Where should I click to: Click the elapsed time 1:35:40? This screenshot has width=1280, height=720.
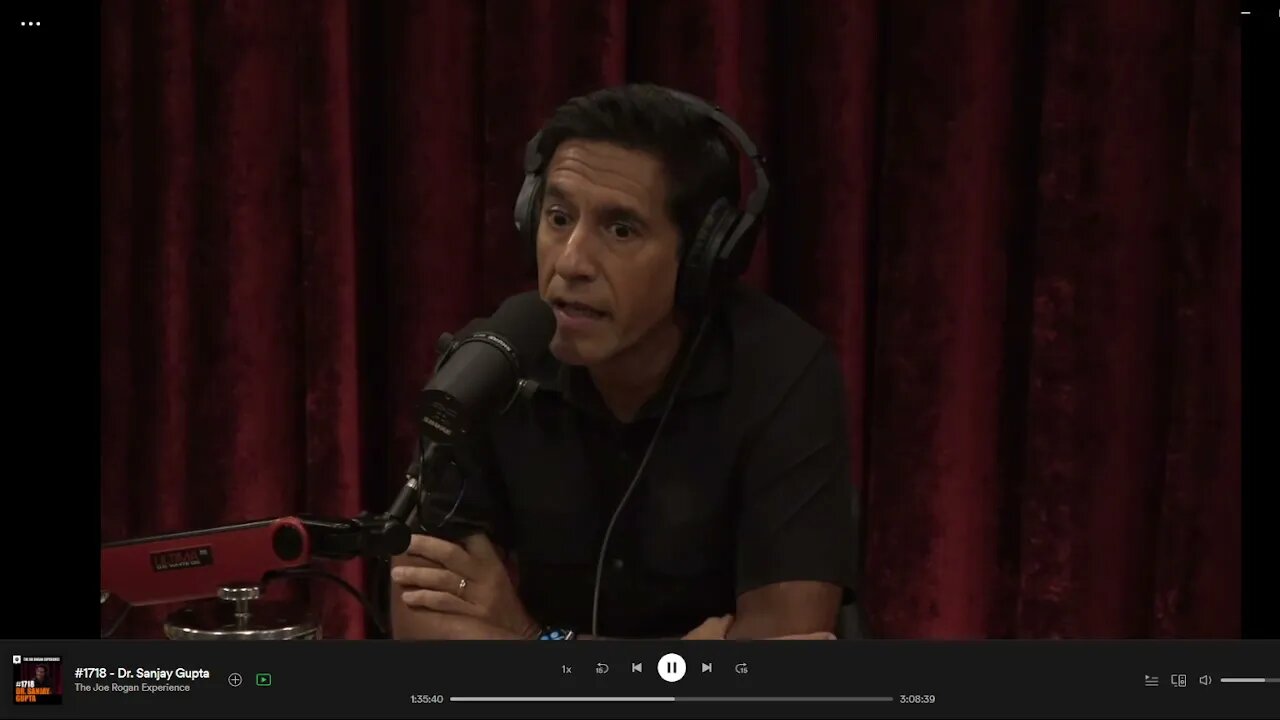(426, 699)
